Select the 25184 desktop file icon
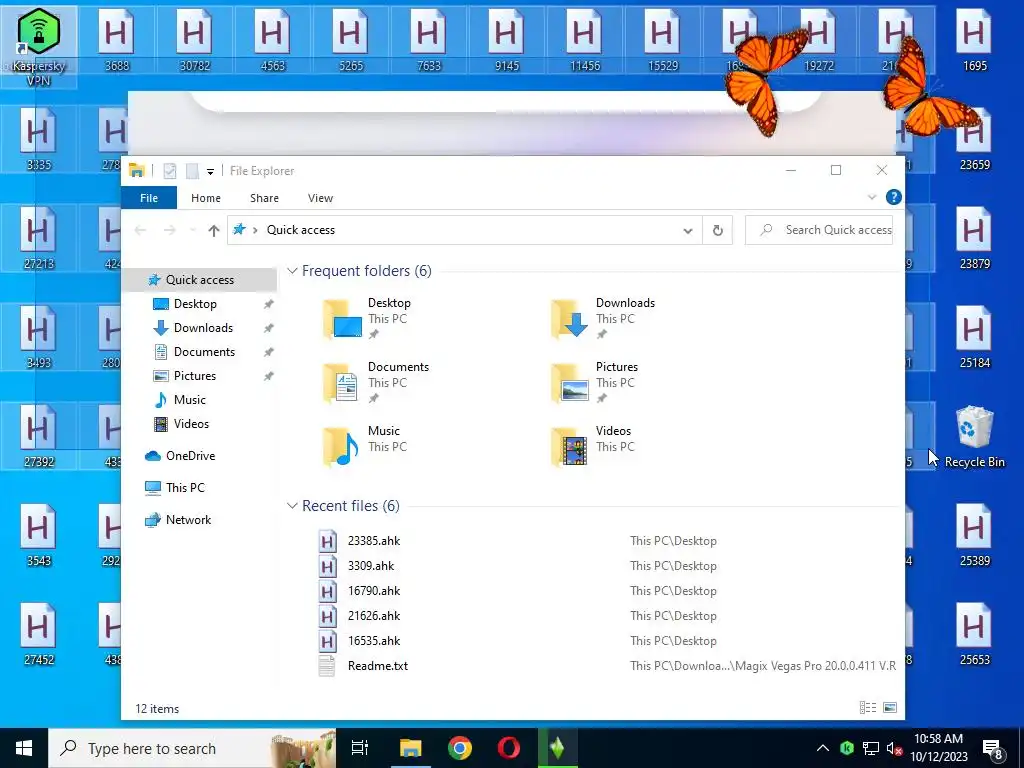 (x=974, y=336)
